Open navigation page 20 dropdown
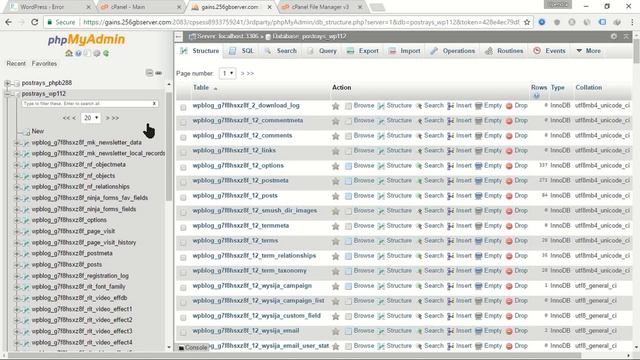The height and width of the screenshot is (360, 640). [x=91, y=118]
